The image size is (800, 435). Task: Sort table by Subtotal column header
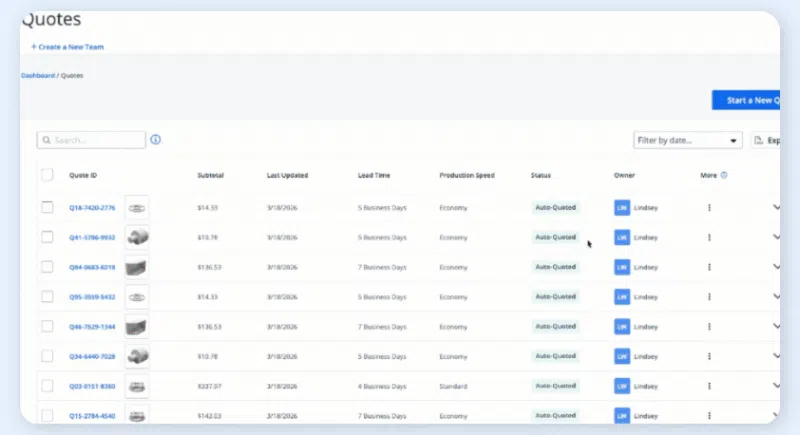[x=210, y=175]
